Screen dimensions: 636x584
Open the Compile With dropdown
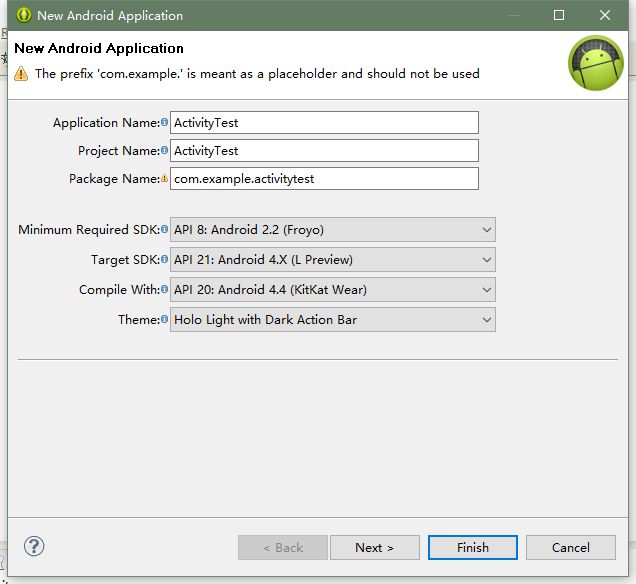[333, 290]
